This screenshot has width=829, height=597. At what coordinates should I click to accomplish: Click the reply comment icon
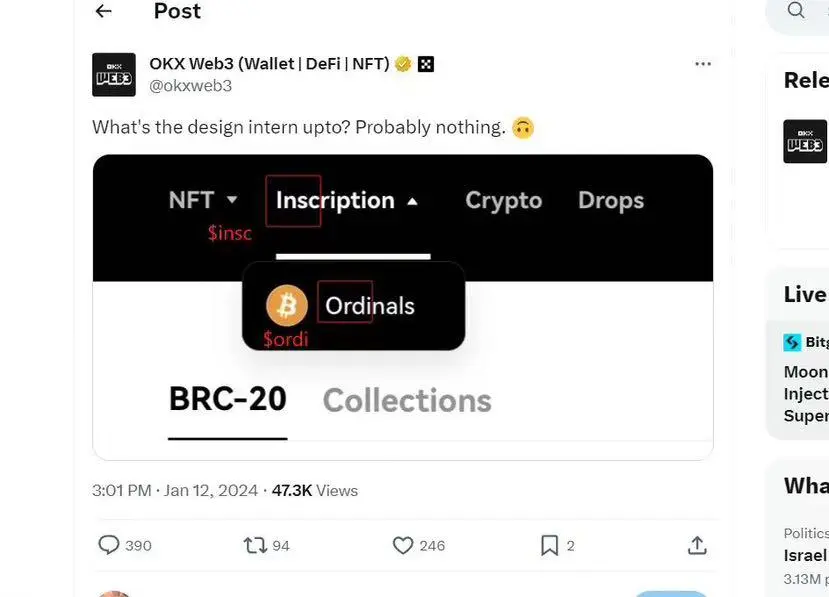[x=109, y=545]
